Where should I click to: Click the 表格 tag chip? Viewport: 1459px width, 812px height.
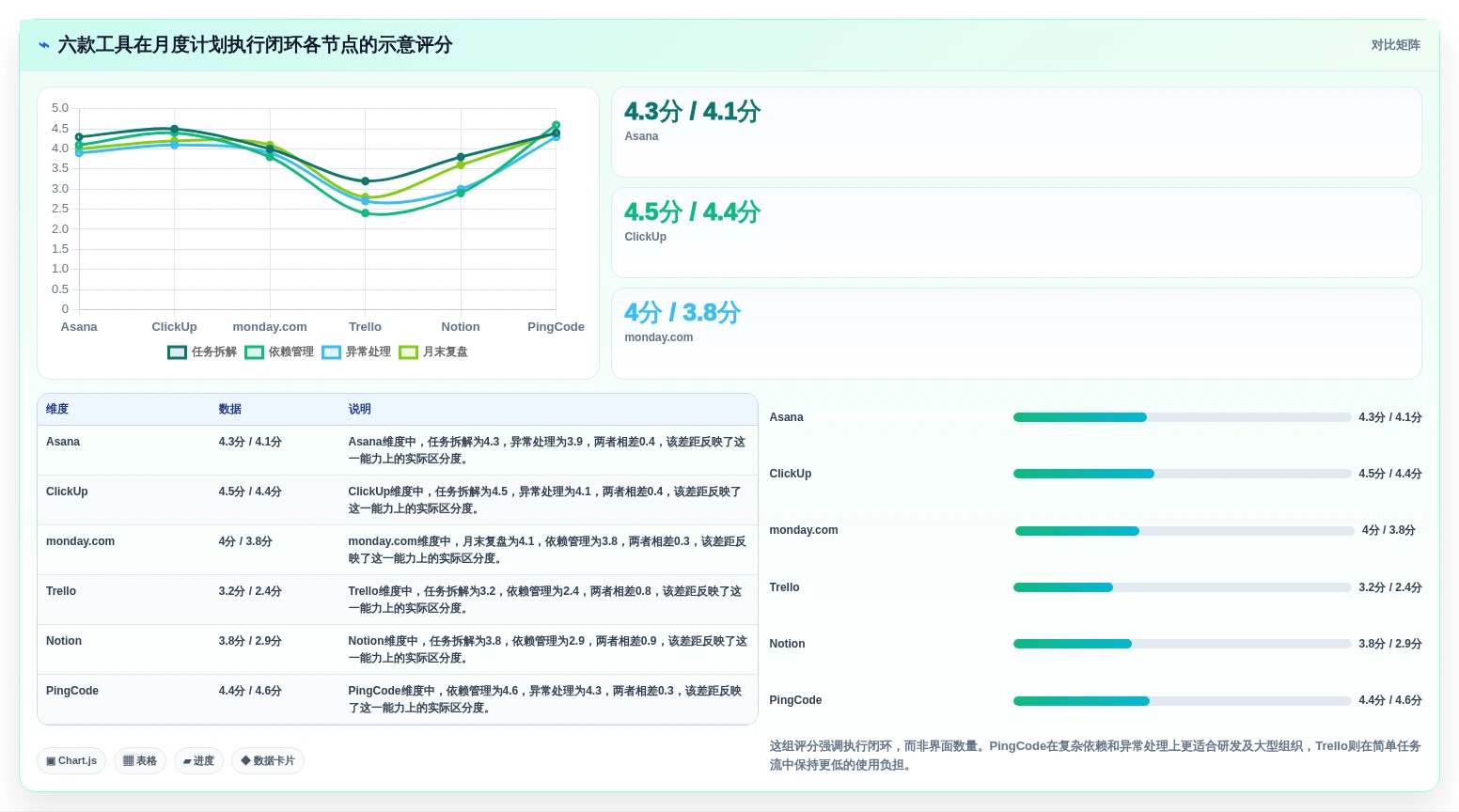tap(140, 761)
